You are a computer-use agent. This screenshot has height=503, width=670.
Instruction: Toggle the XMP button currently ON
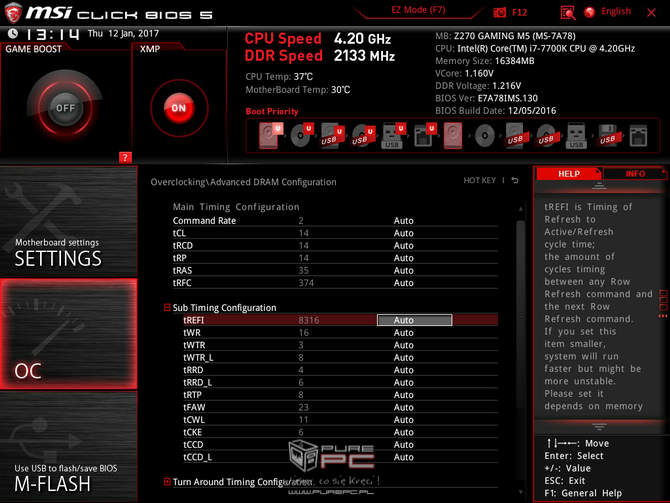point(179,108)
